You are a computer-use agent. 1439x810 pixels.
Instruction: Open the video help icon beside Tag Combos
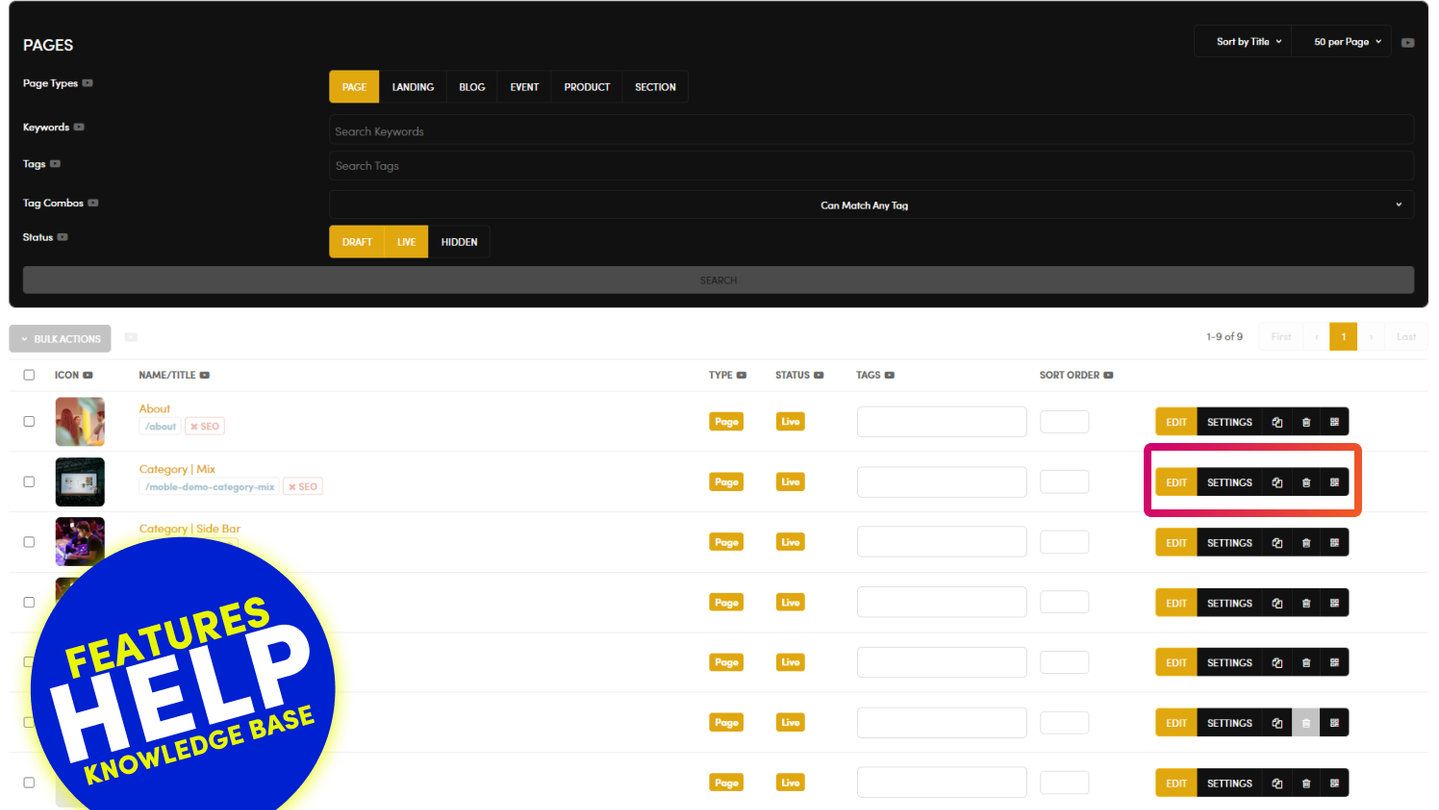(x=93, y=203)
